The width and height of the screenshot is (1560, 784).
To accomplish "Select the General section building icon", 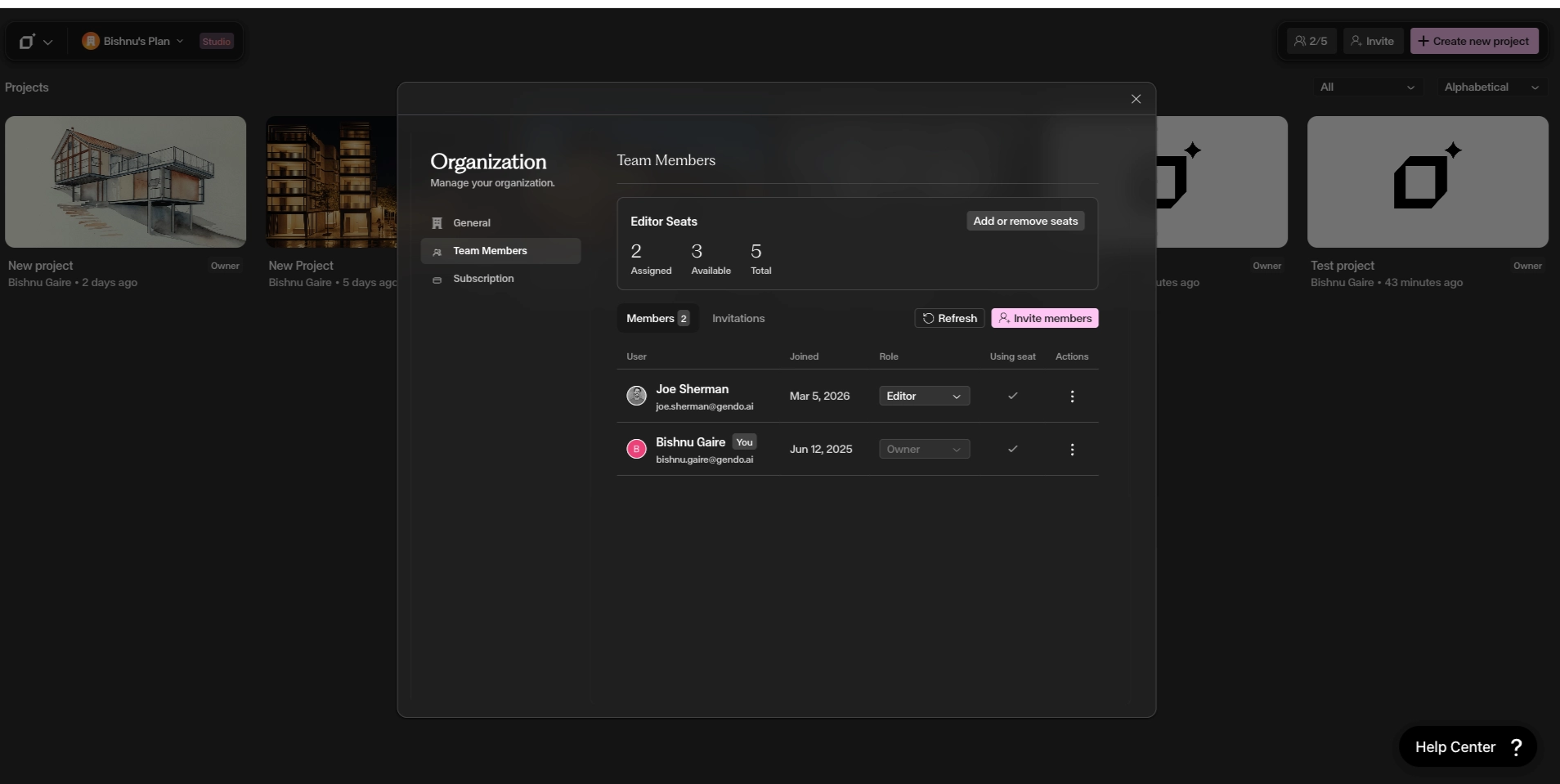I will (x=437, y=222).
